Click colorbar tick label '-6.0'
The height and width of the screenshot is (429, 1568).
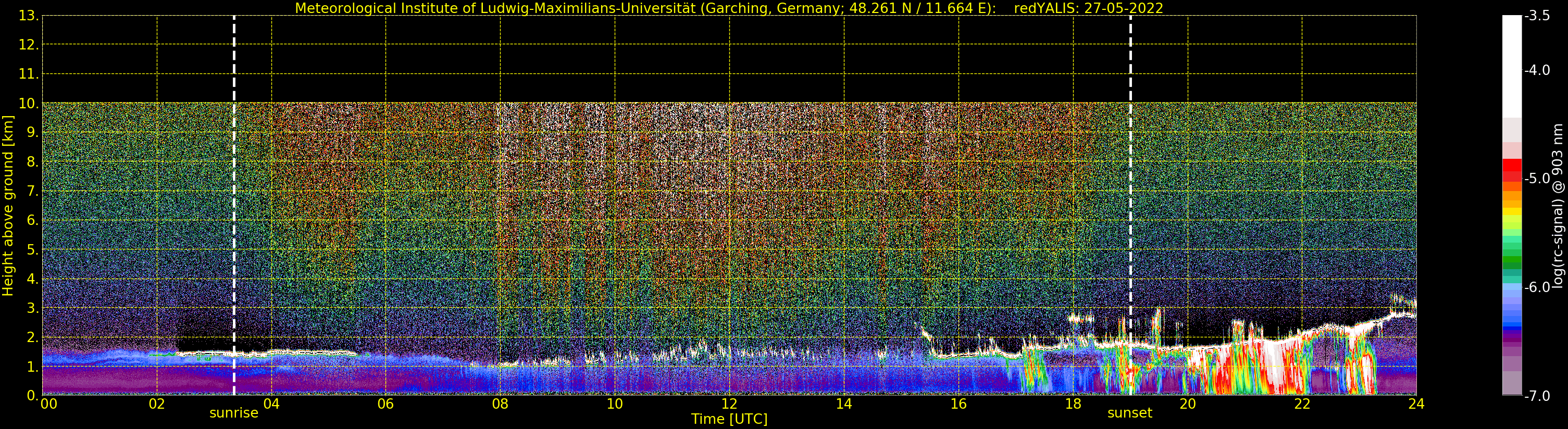1537,287
